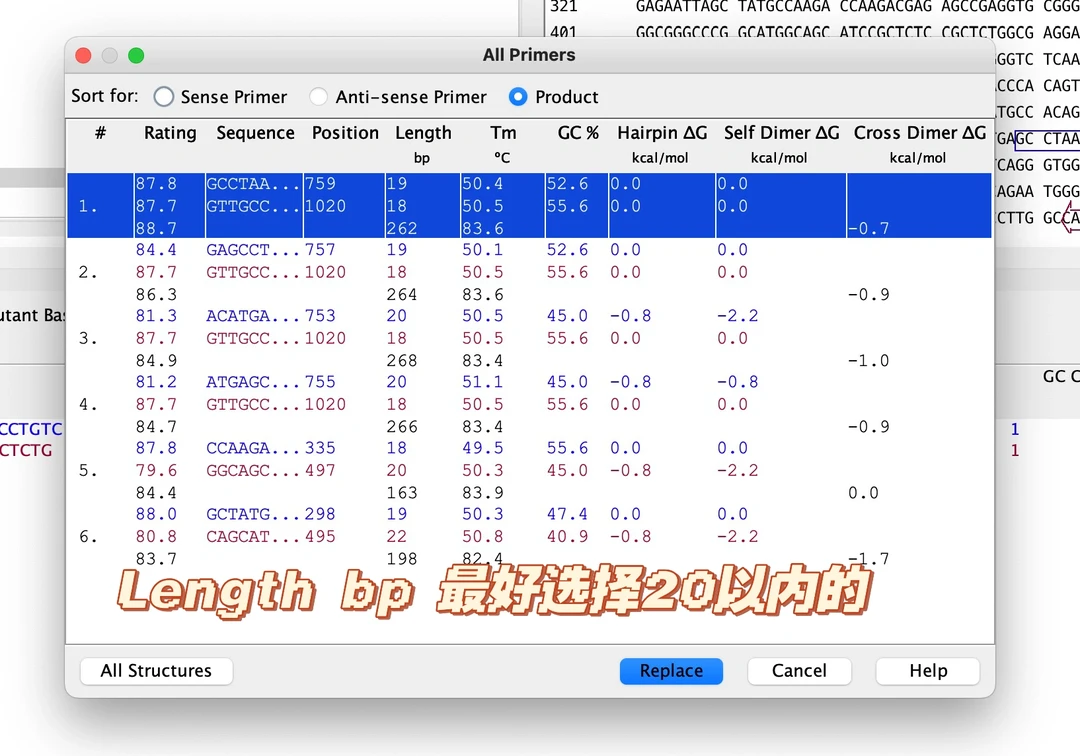Click the Cancel button

point(799,671)
